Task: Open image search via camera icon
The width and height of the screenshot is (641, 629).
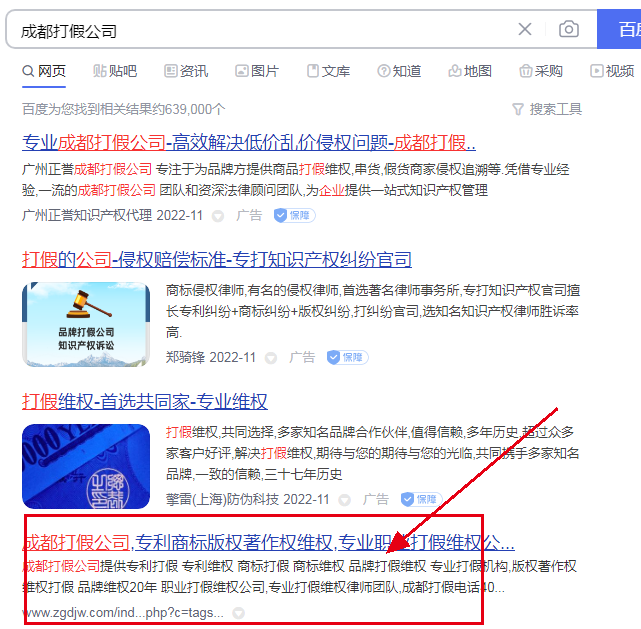Action: [569, 29]
